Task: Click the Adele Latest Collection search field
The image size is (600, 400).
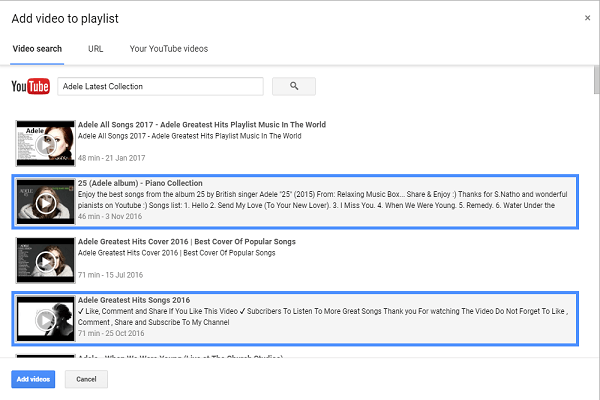Action: click(x=160, y=87)
